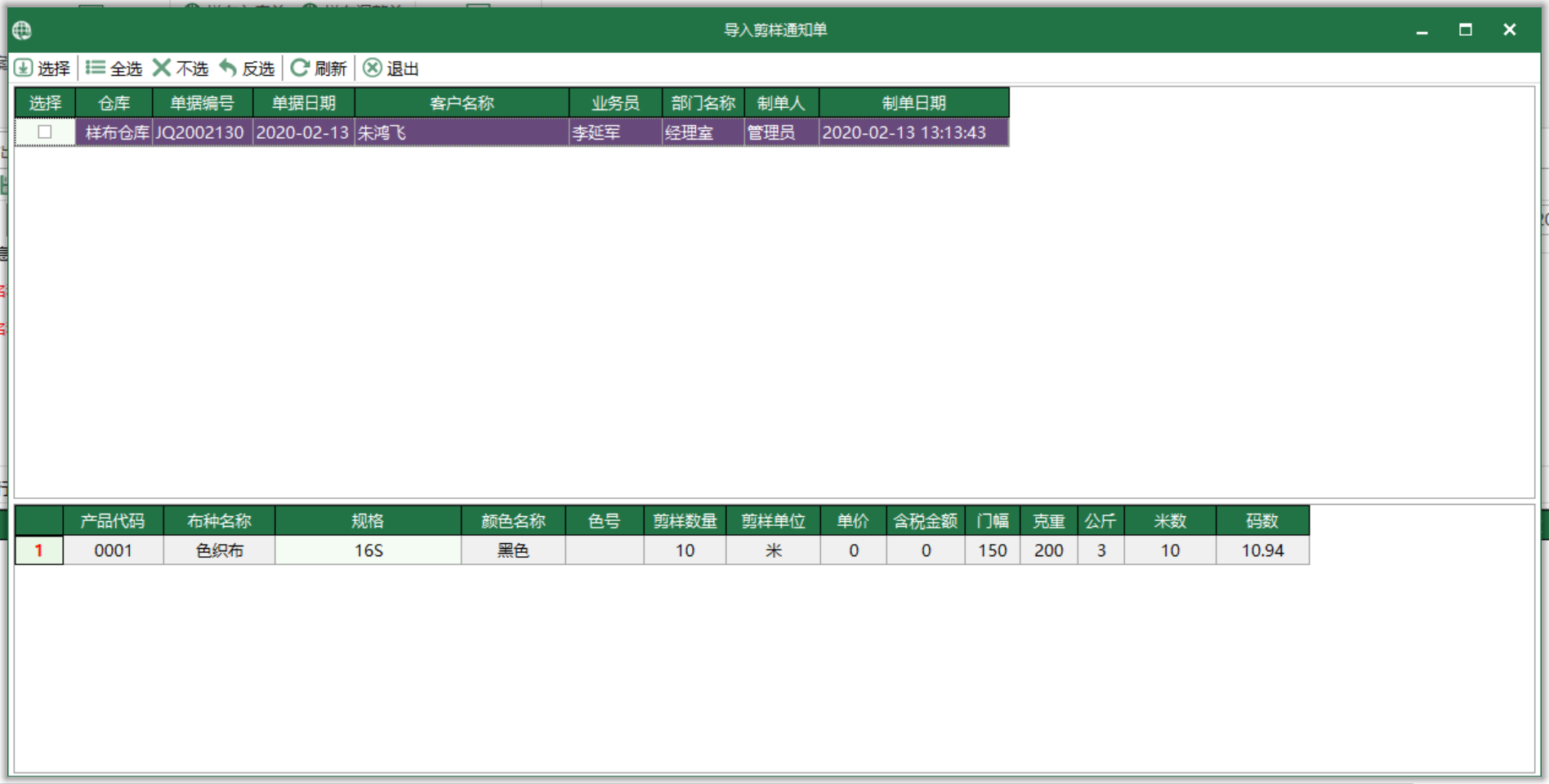Click the 制单日期 column header
This screenshot has height=784, width=1549.
pyautogui.click(x=914, y=103)
